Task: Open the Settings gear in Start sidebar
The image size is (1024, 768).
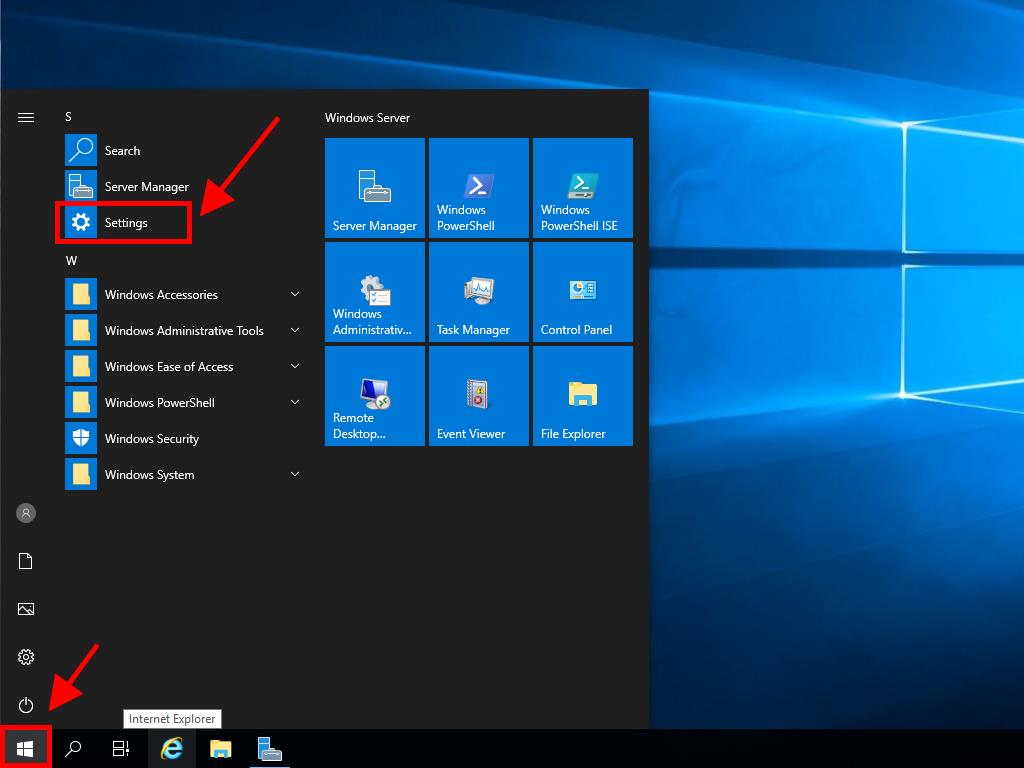Action: pyautogui.click(x=26, y=657)
